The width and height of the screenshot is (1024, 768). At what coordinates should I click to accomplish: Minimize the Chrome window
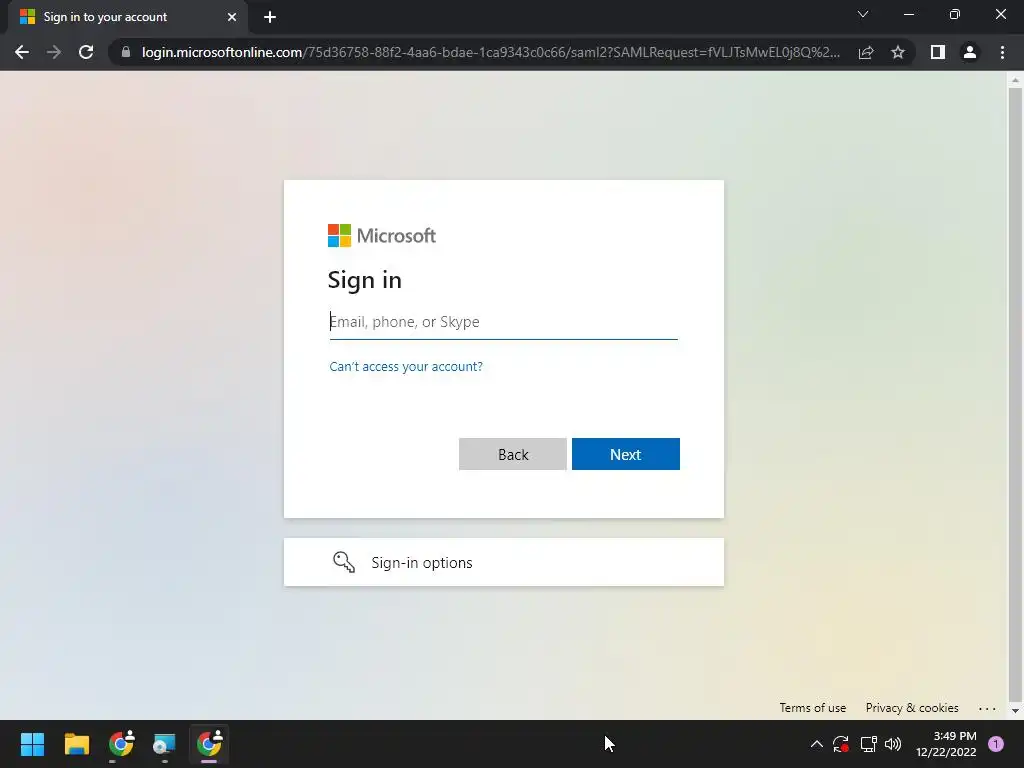point(909,14)
